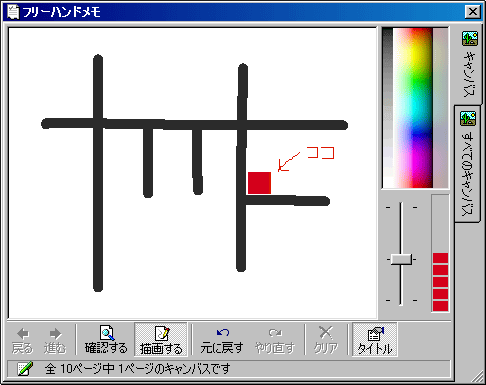
Task: Pick a color from the rainbow color palette
Action: pos(413,108)
